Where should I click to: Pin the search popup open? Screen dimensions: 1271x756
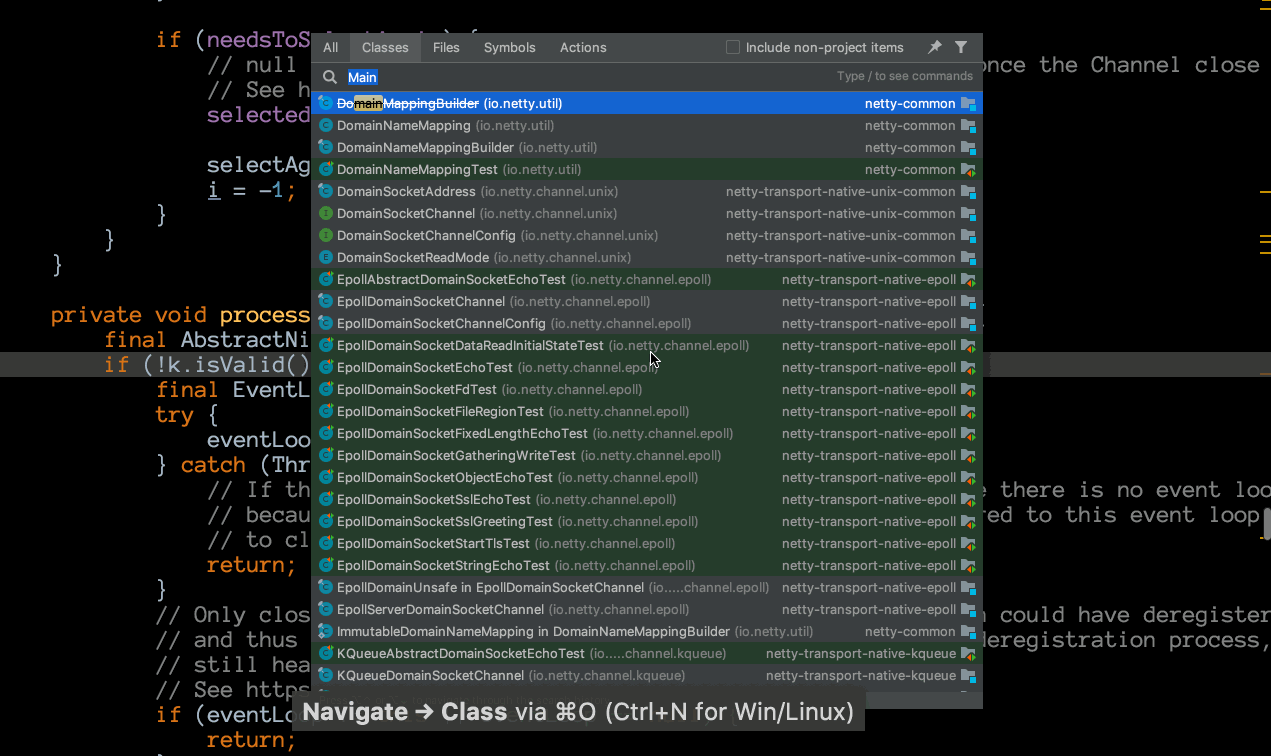(935, 47)
